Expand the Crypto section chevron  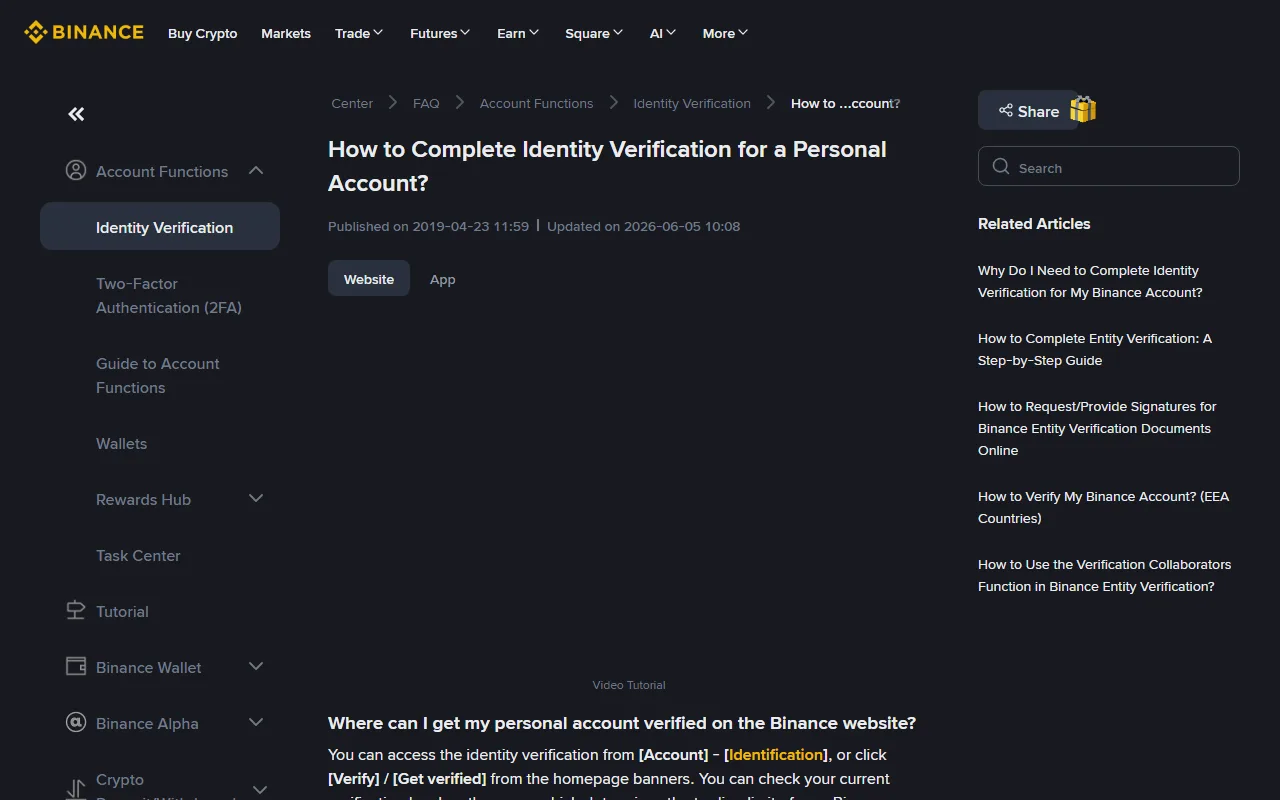tap(260, 789)
